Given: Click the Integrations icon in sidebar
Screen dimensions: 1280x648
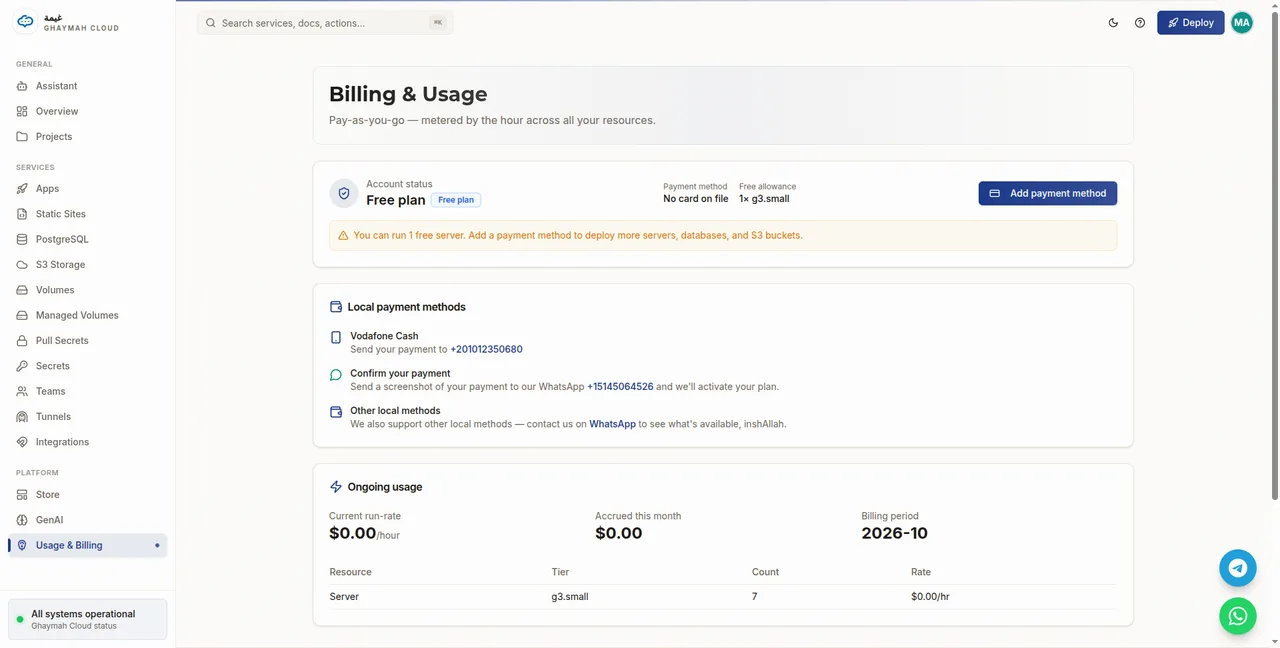Looking at the screenshot, I should pos(22,442).
